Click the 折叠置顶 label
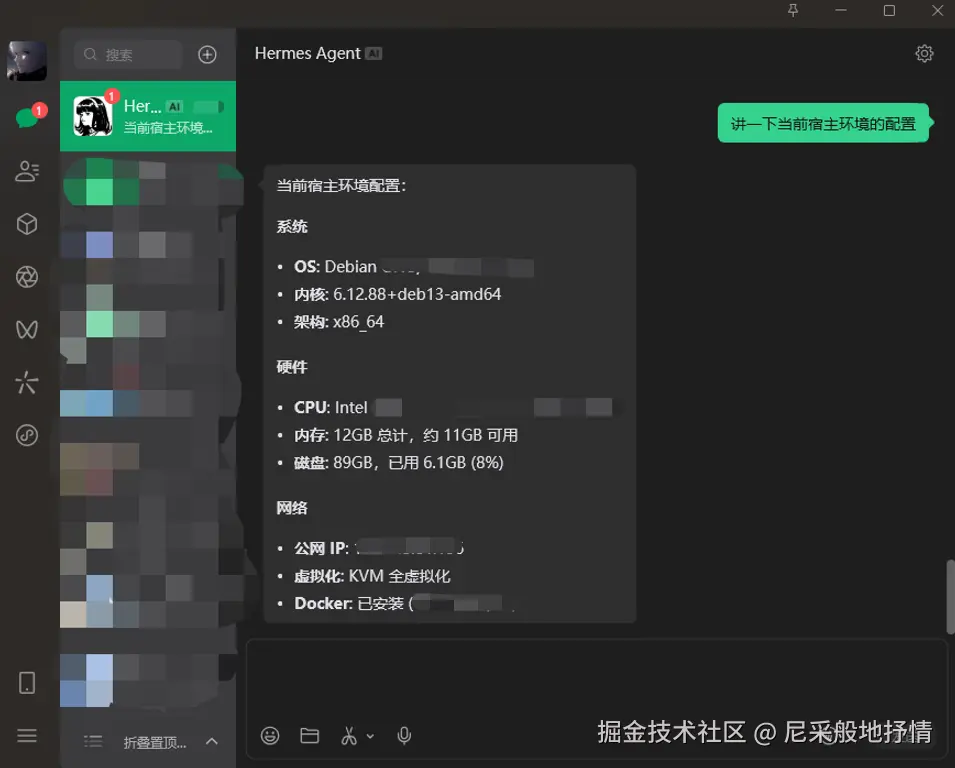 coord(155,742)
